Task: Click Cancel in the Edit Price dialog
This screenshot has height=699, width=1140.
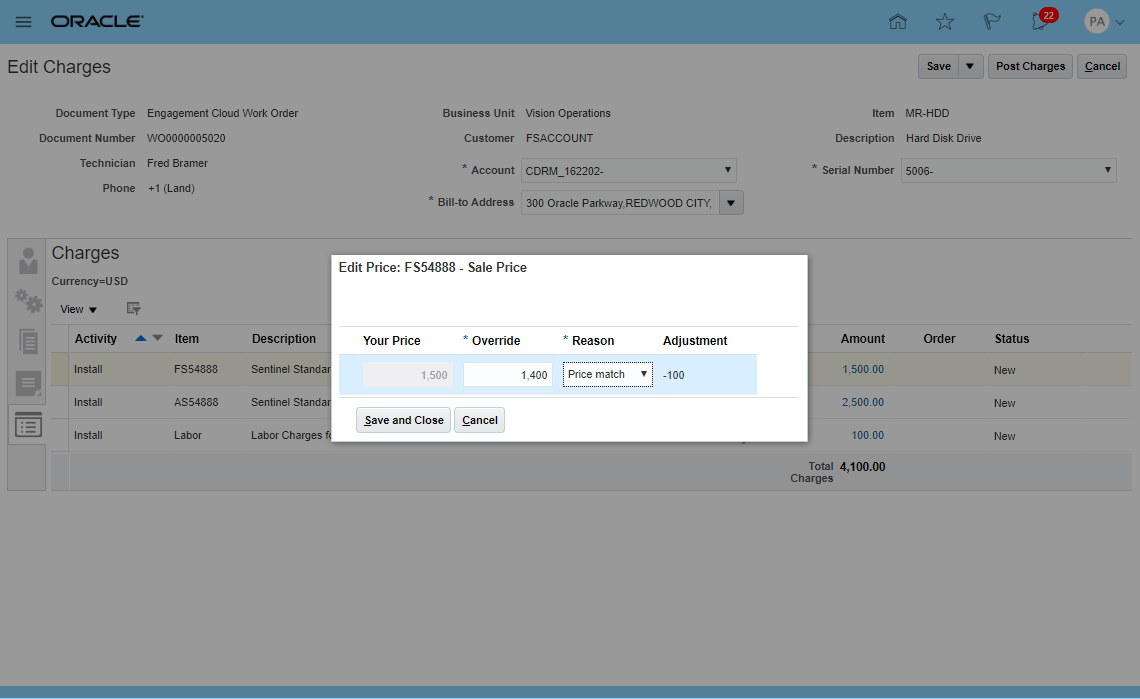Action: click(479, 420)
